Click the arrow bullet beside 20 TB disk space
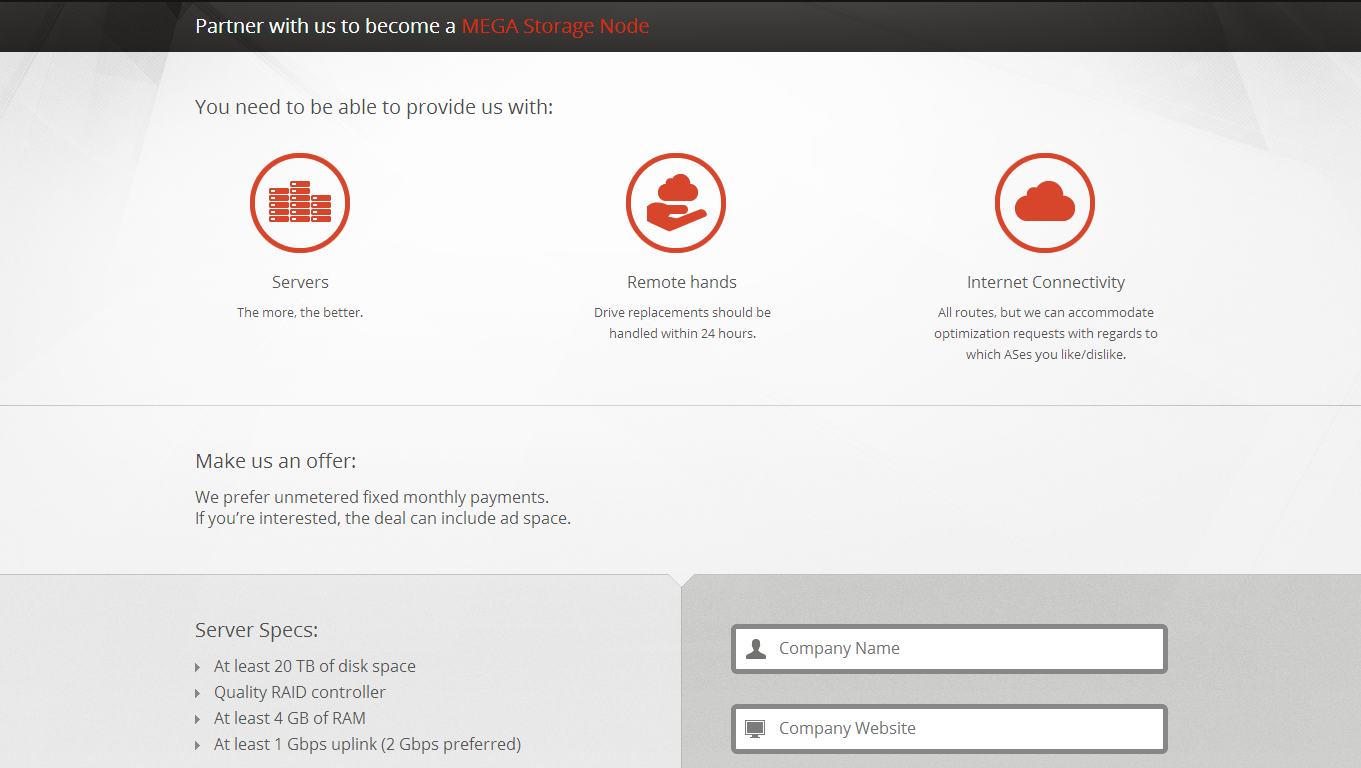The image size is (1361, 768). 198,667
